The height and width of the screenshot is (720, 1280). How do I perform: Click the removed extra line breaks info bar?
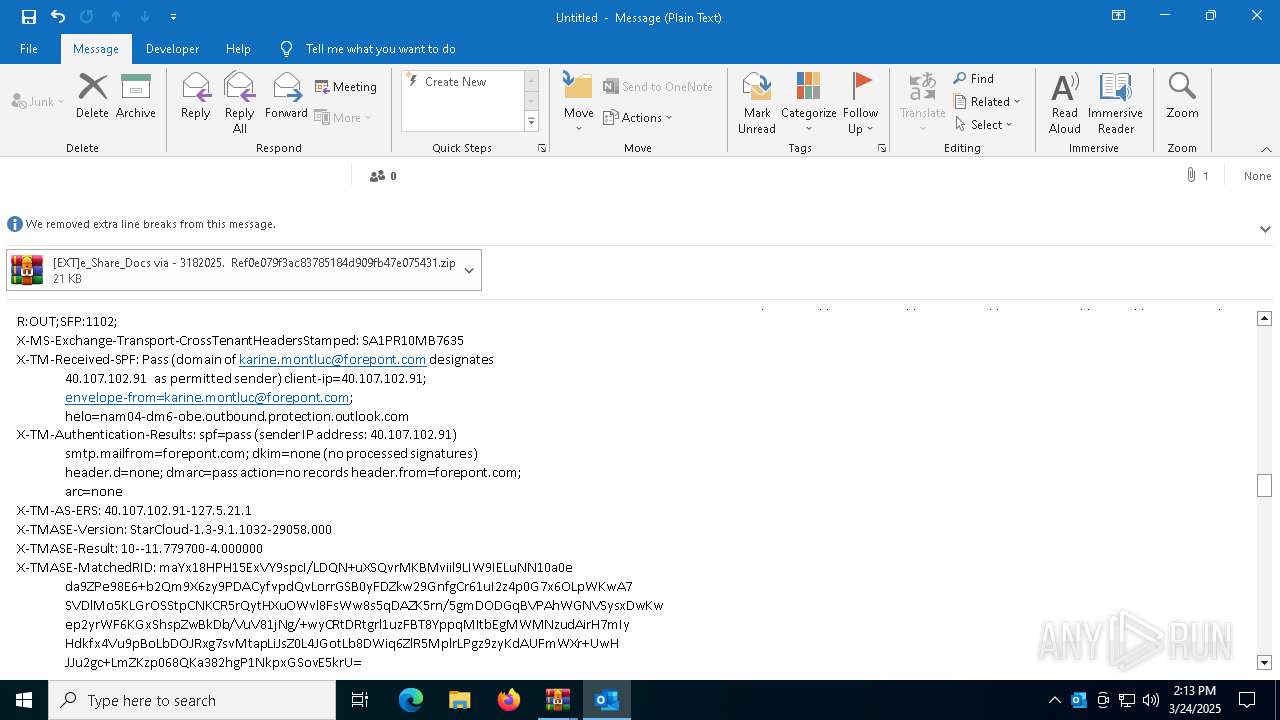(640, 224)
